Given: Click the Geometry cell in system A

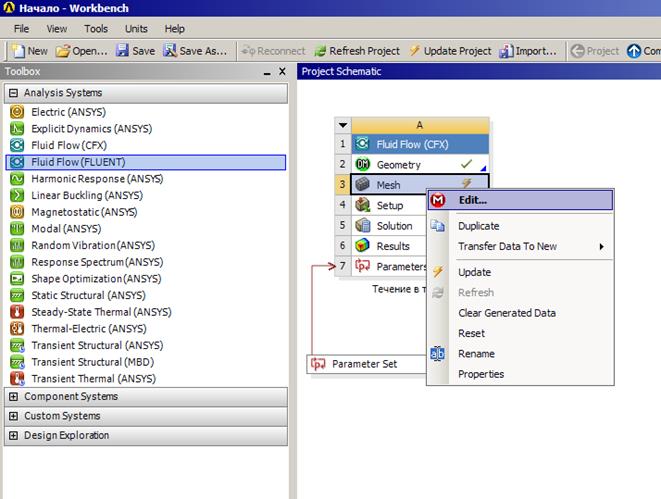Looking at the screenshot, I should [398, 165].
